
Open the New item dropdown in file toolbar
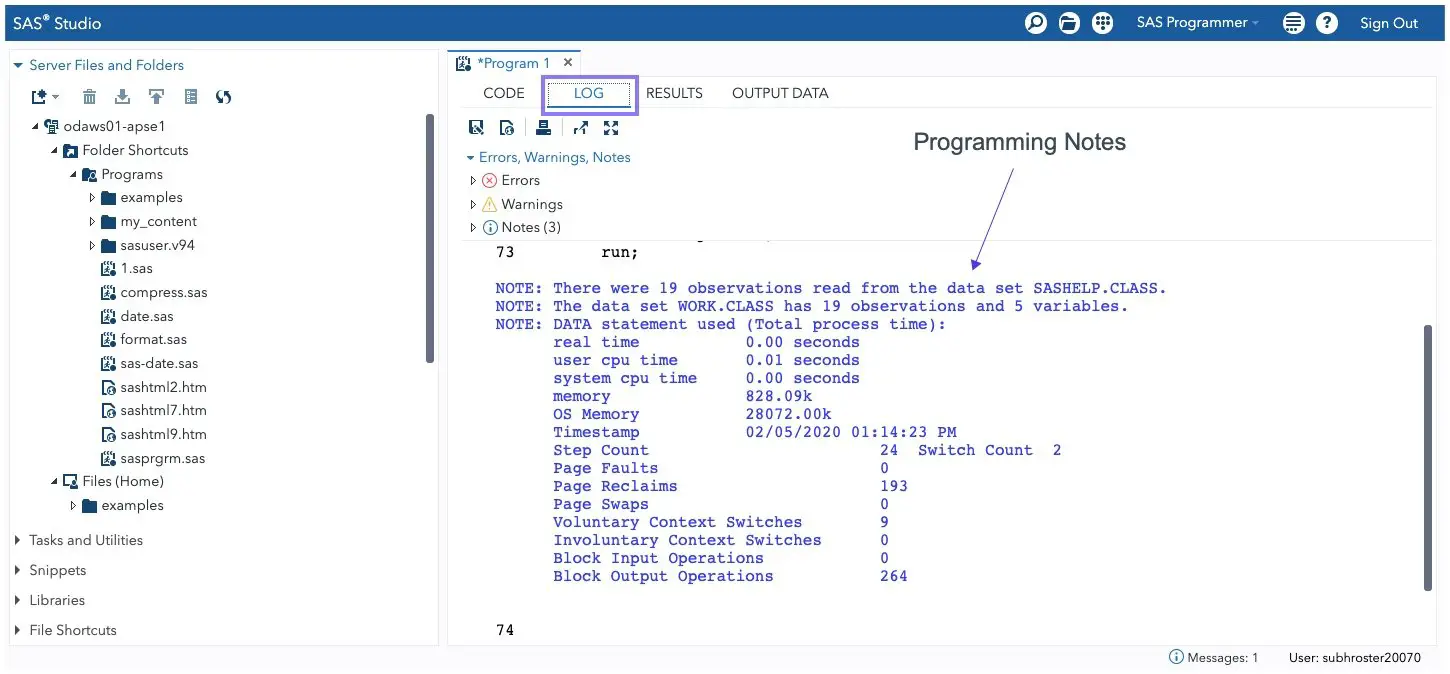click(44, 97)
